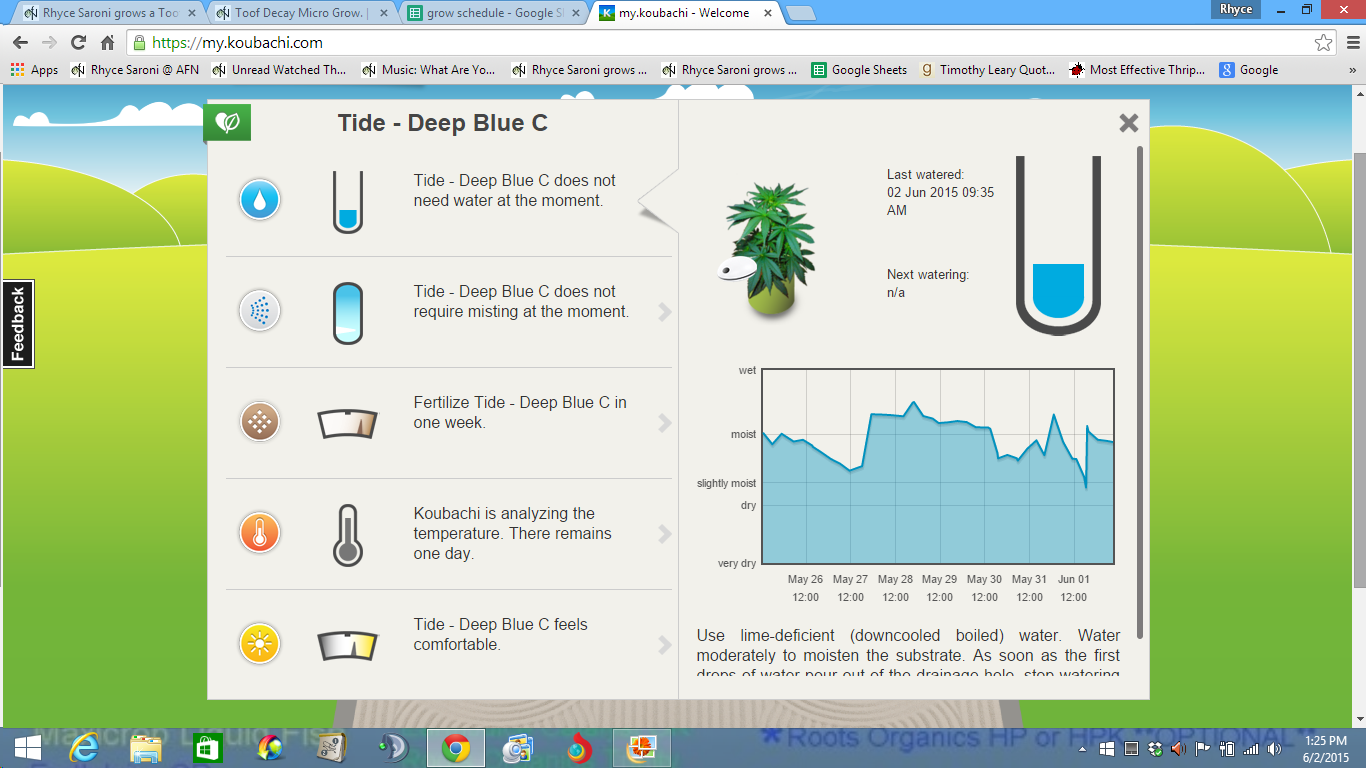Click the Next watering n/a text
Viewport: 1366px width, 768px height.
pos(928,284)
